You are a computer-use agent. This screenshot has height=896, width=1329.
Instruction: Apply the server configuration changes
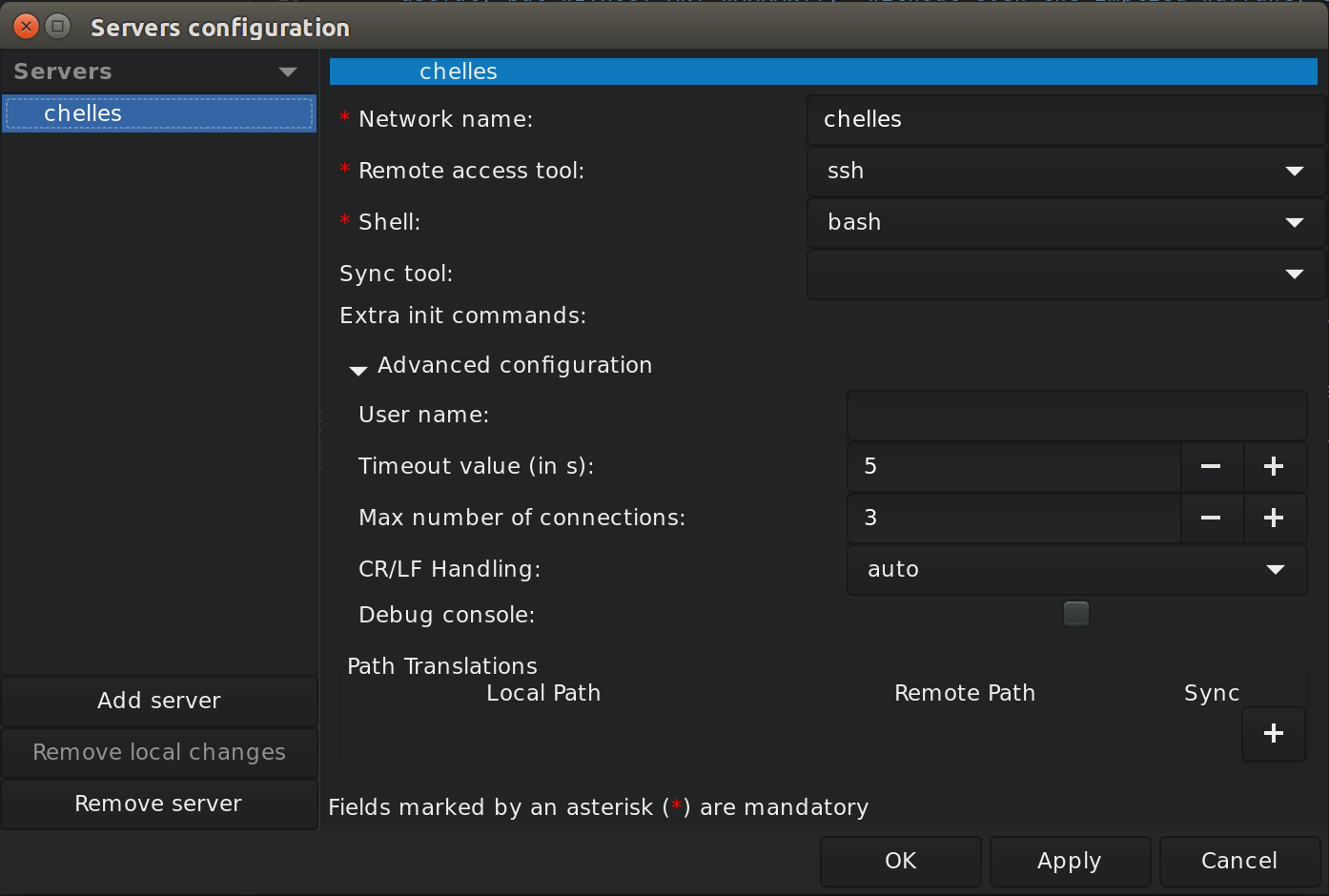point(1070,861)
